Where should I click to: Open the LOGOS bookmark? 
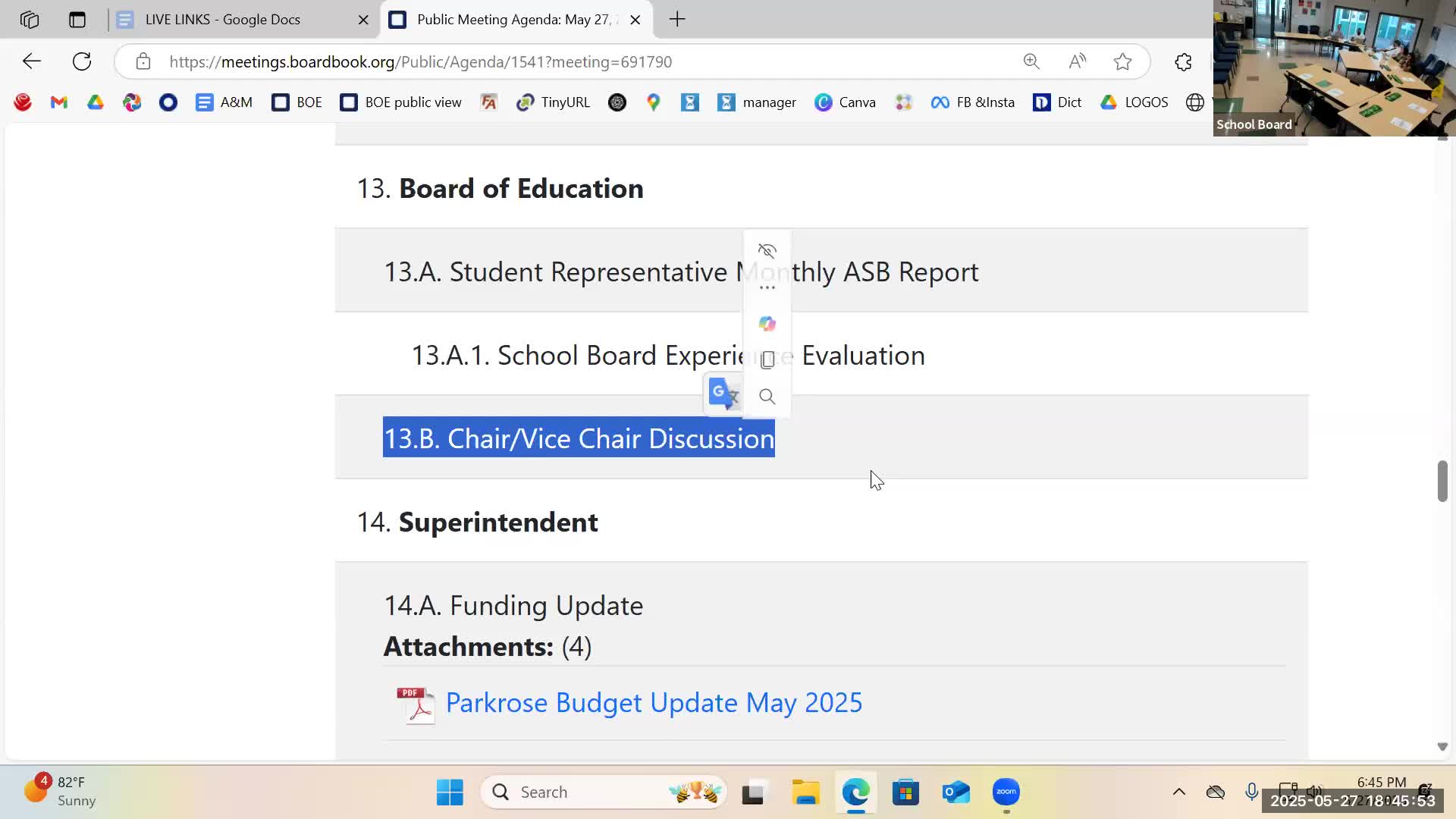click(1134, 102)
